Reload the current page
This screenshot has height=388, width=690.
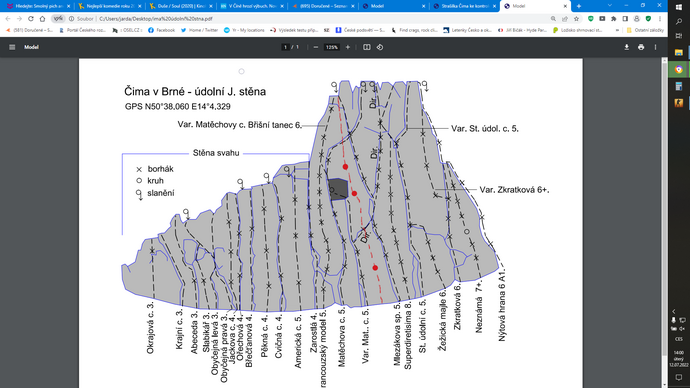pyautogui.click(x=31, y=19)
